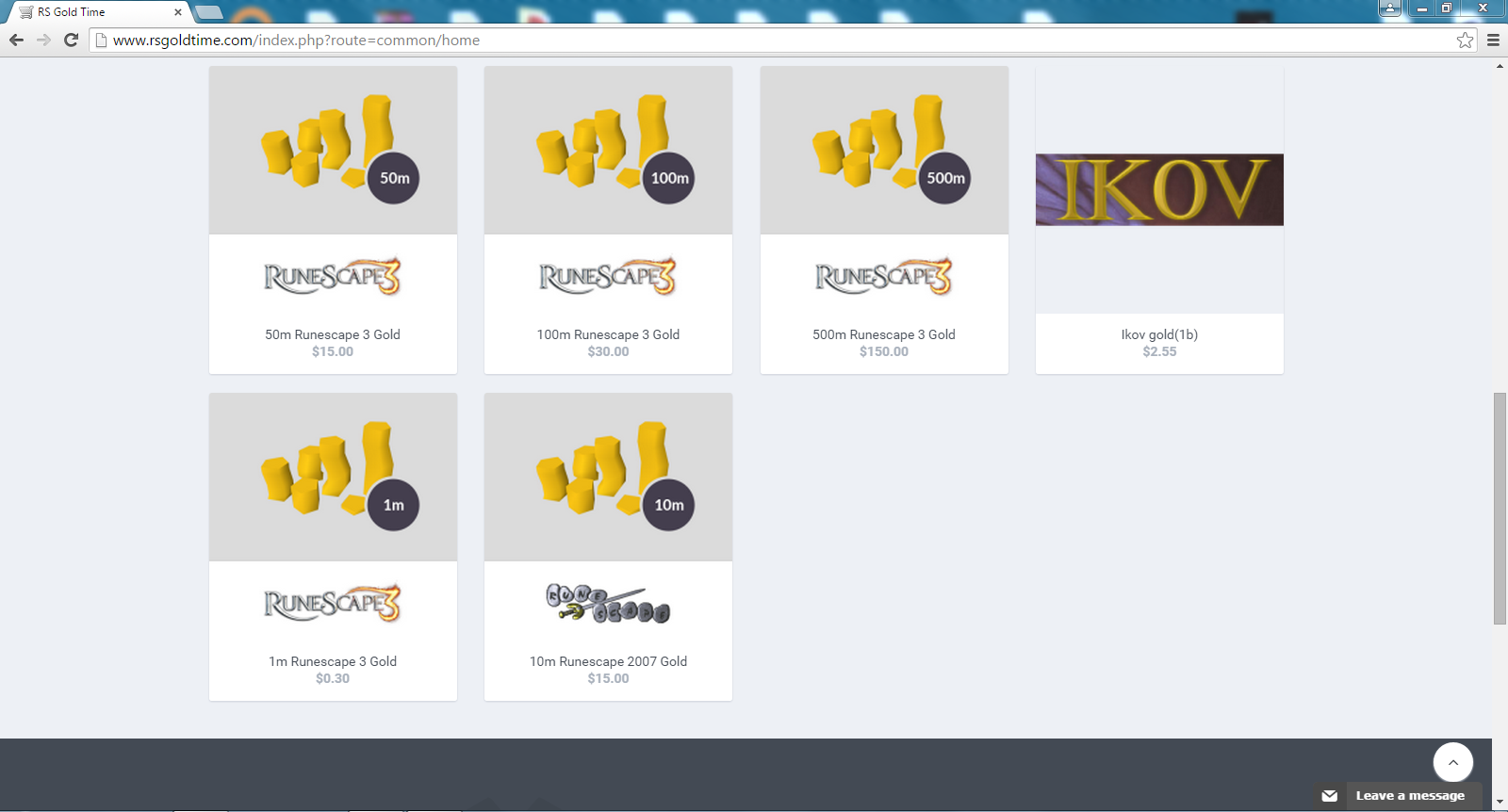
Task: Click the Old School Runescape logo under 10m
Action: coord(608,603)
